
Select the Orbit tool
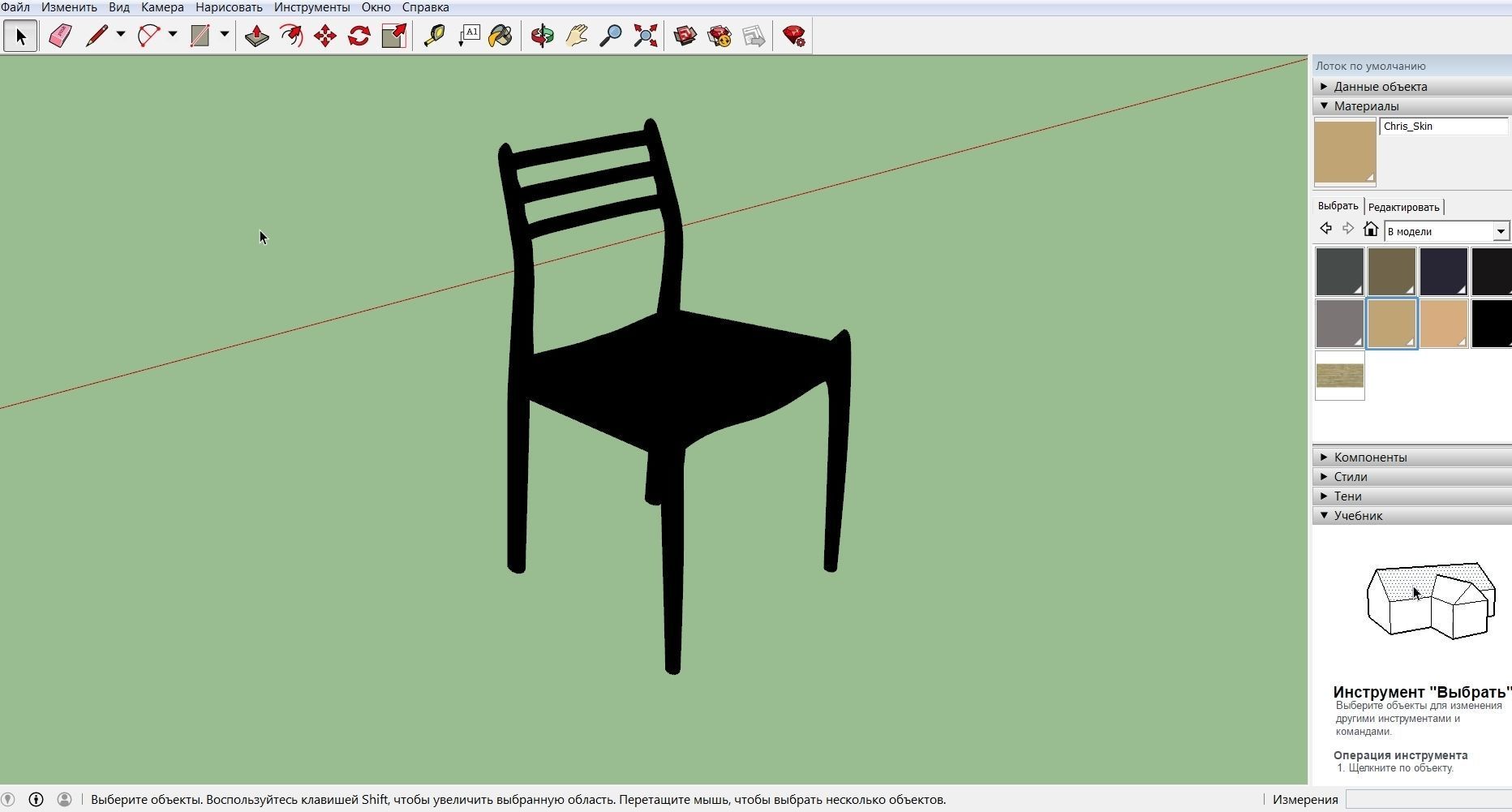[x=542, y=36]
